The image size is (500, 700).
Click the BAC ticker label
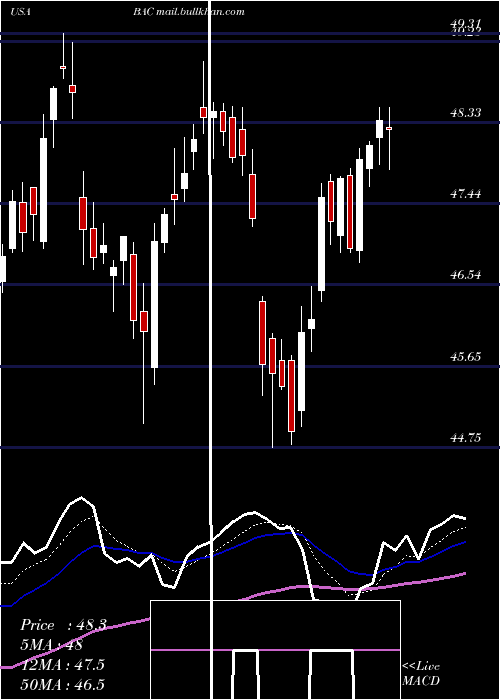coord(143,12)
